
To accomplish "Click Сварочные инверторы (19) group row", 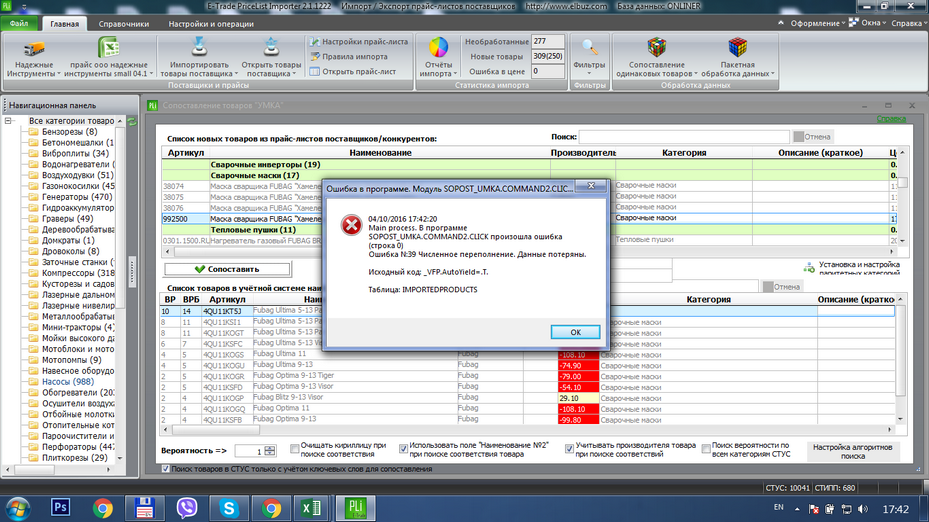I will click(529, 165).
